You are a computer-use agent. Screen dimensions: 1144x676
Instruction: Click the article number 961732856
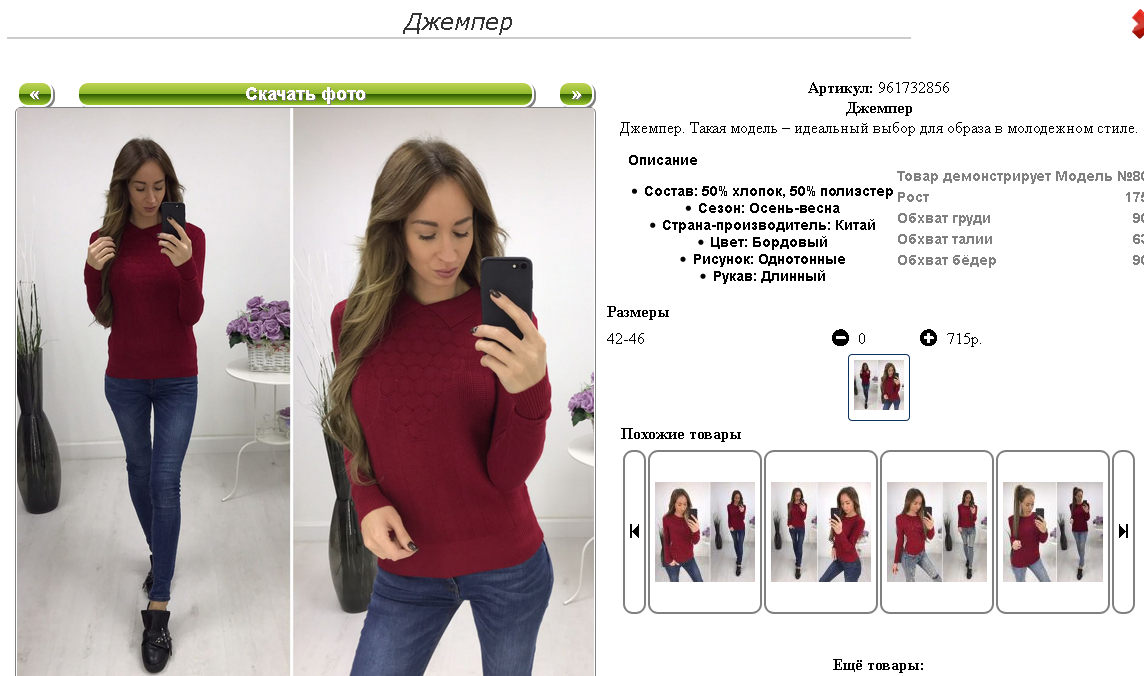(x=913, y=88)
